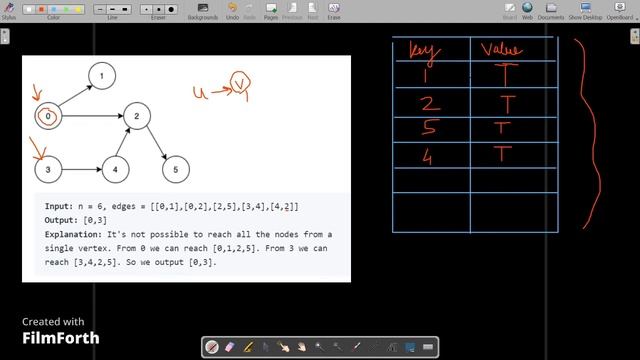Select the white pen color
This screenshot has height=360, width=640.
pos(29,9)
